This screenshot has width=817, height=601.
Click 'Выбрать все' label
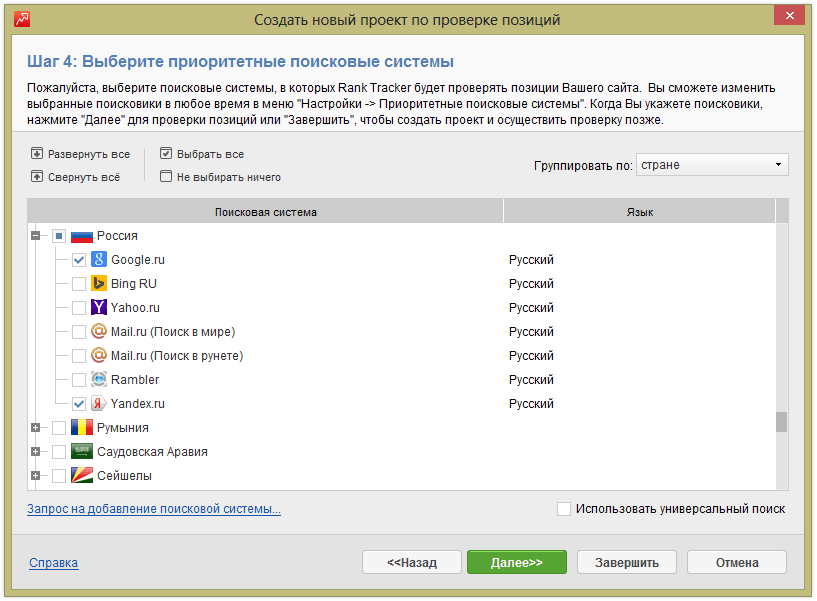211,154
